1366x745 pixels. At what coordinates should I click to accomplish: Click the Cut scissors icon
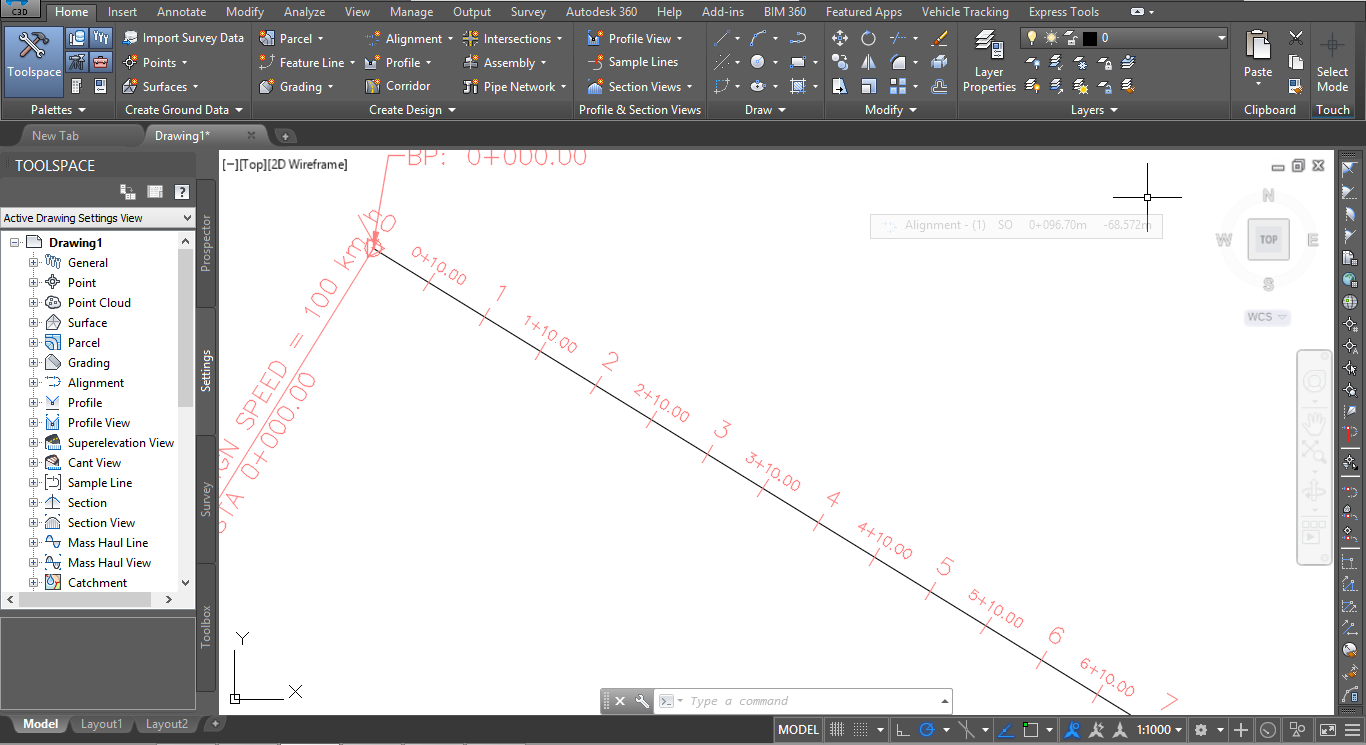[x=1296, y=38]
